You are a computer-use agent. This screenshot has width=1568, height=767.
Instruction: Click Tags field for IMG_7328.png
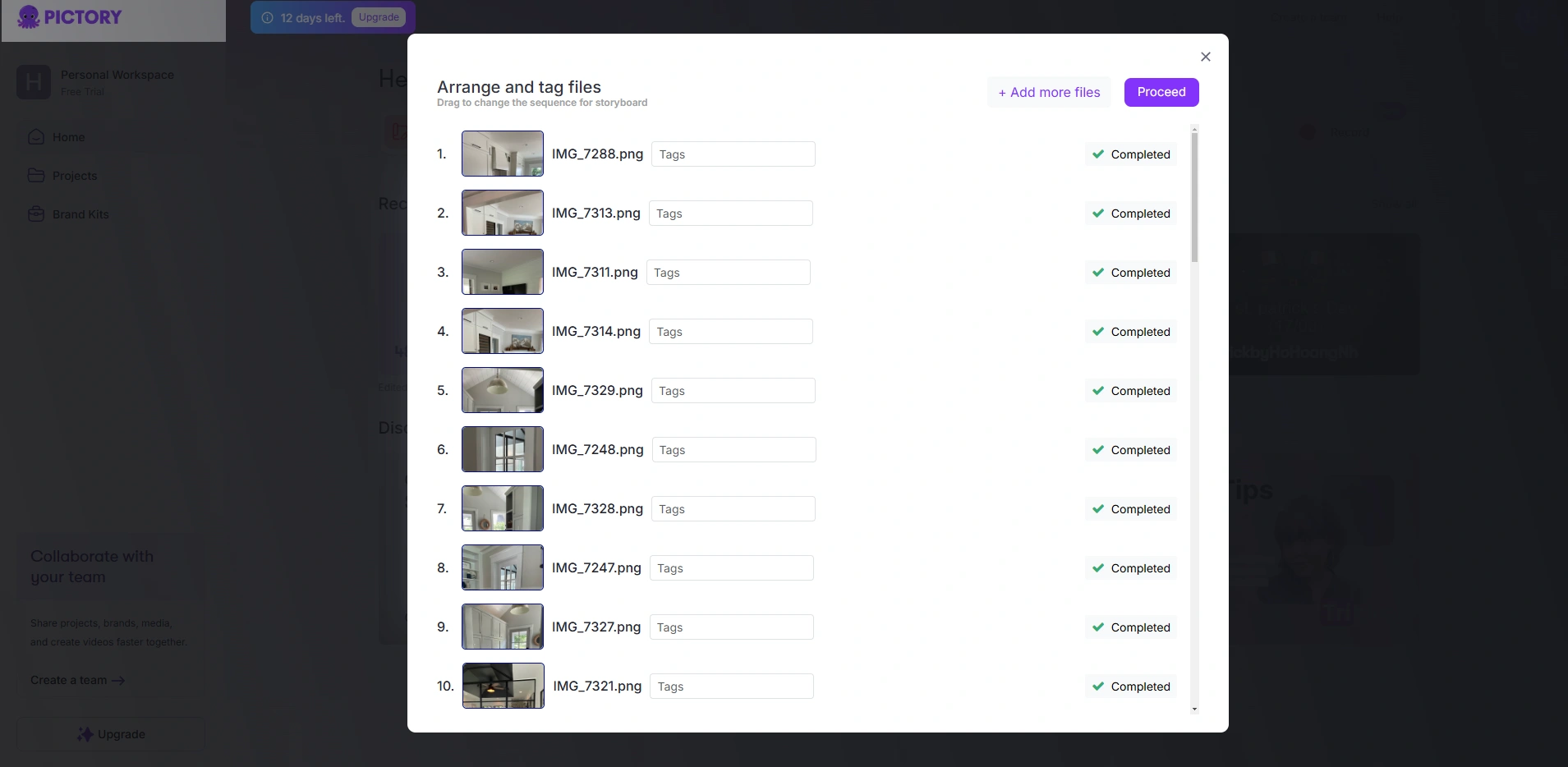733,509
